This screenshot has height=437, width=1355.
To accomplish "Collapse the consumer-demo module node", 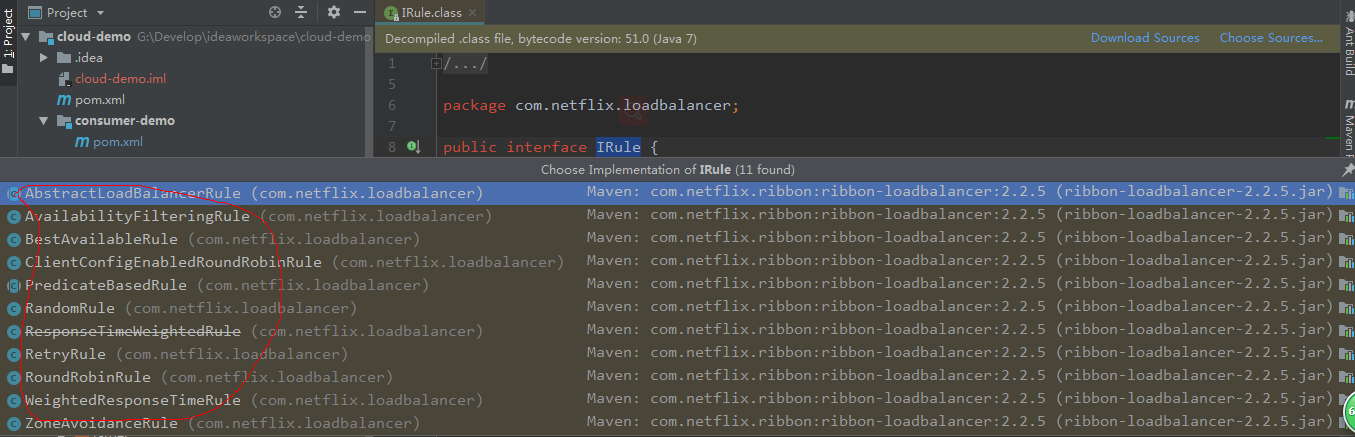I will [44, 121].
